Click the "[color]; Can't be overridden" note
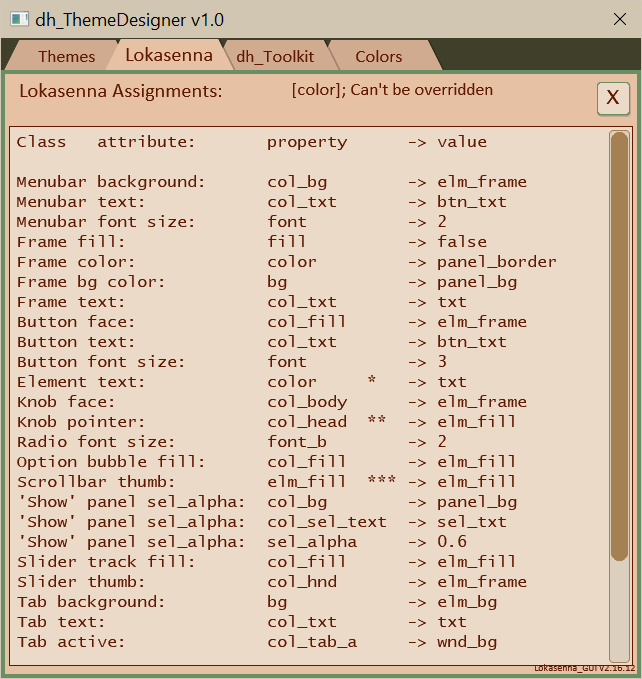 [x=392, y=90]
